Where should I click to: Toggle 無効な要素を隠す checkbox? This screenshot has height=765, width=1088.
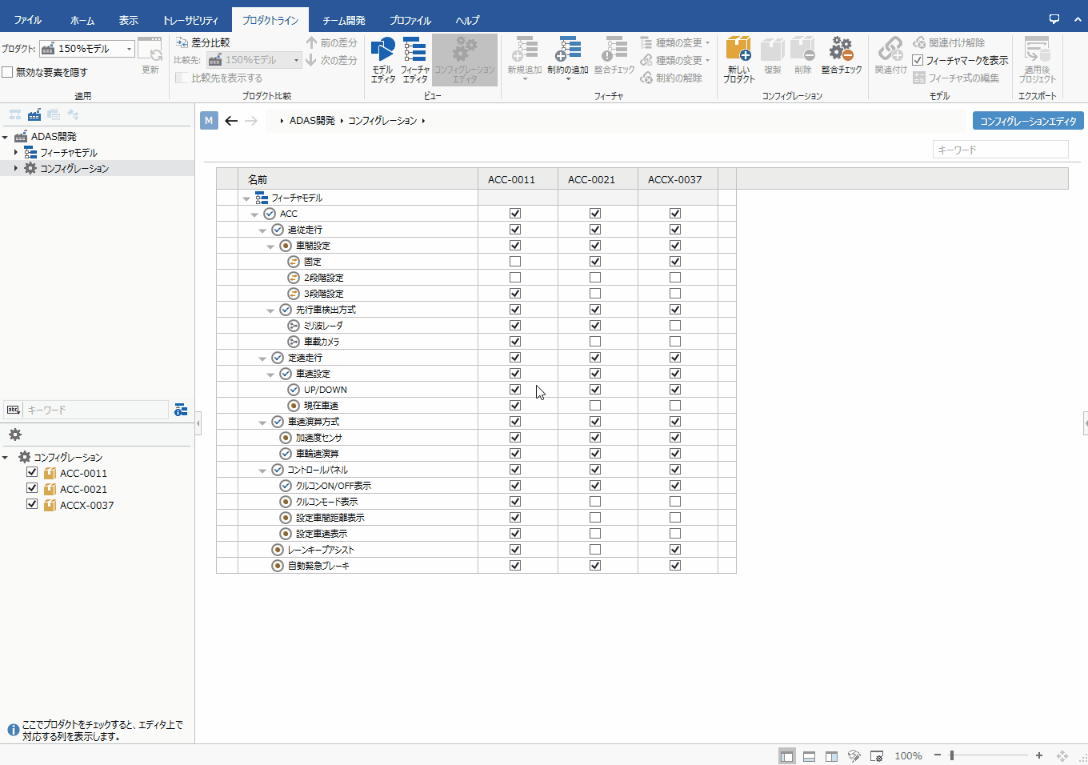click(8, 72)
